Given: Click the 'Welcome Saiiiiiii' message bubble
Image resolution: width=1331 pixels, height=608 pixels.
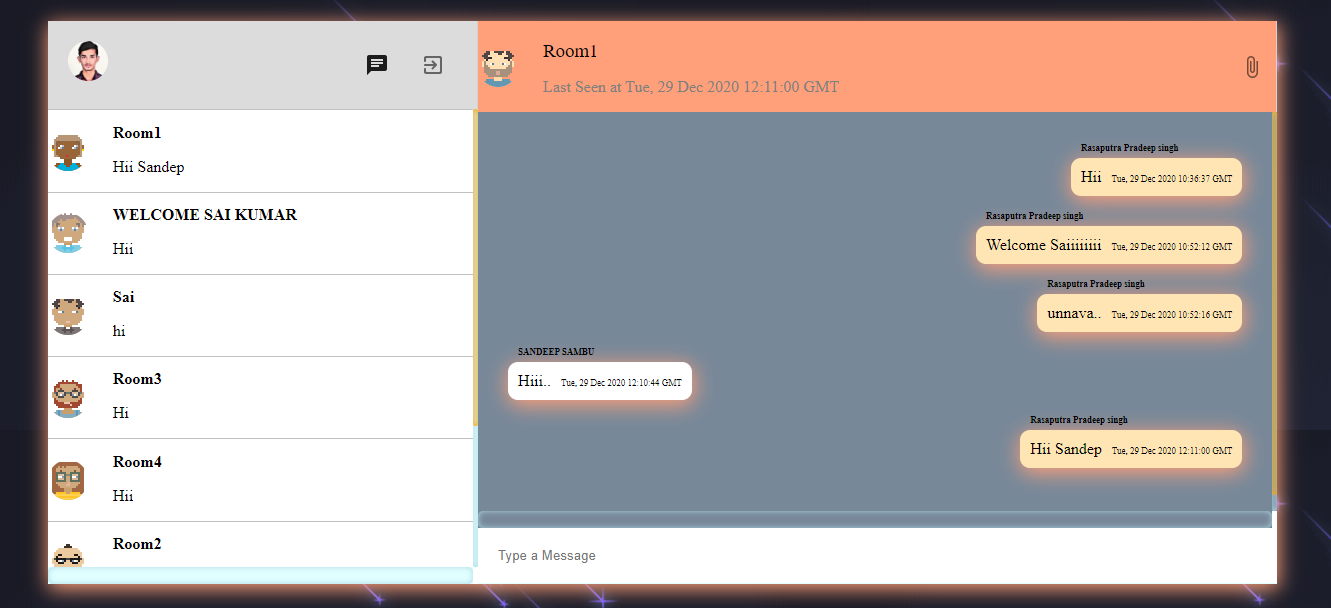Looking at the screenshot, I should coord(1109,245).
